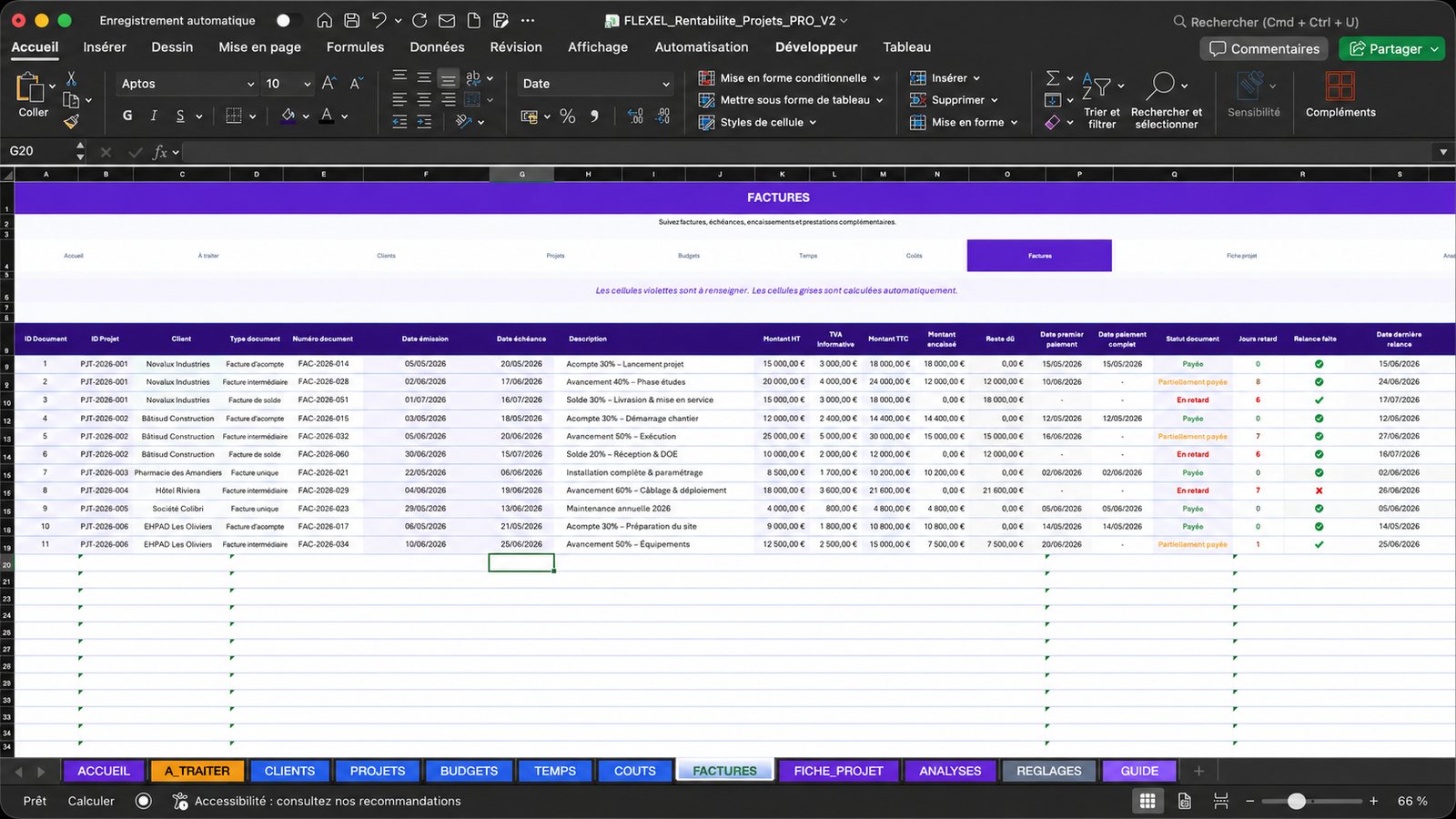This screenshot has height=819, width=1456.
Task: Adjust the zoom slider handle
Action: (x=1297, y=801)
